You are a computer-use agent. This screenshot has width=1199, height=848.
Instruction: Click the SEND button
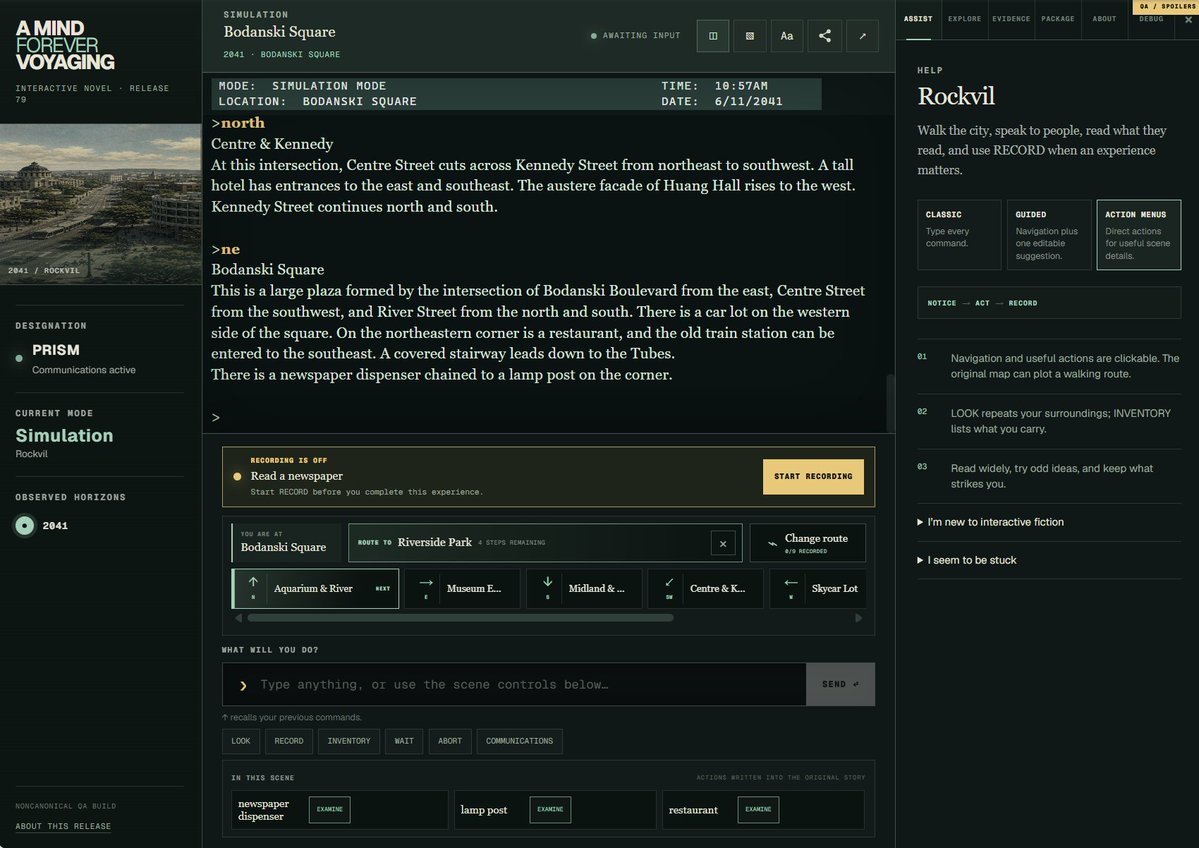click(x=840, y=684)
